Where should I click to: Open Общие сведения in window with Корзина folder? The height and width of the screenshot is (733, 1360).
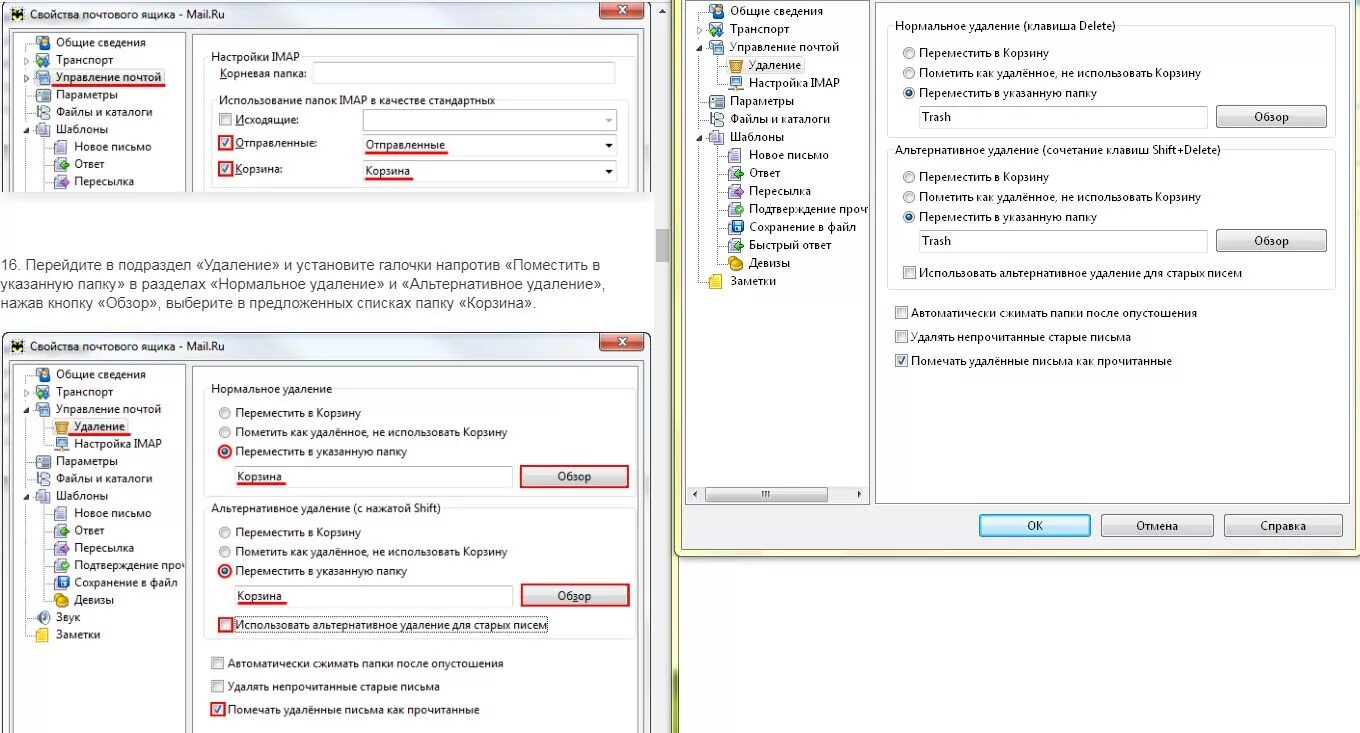100,374
